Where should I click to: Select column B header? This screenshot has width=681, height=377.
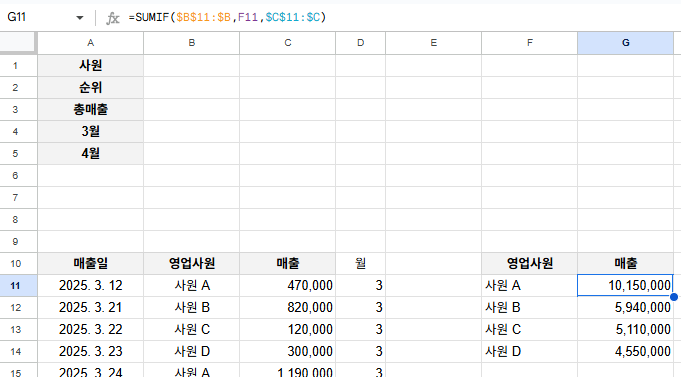click(192, 43)
